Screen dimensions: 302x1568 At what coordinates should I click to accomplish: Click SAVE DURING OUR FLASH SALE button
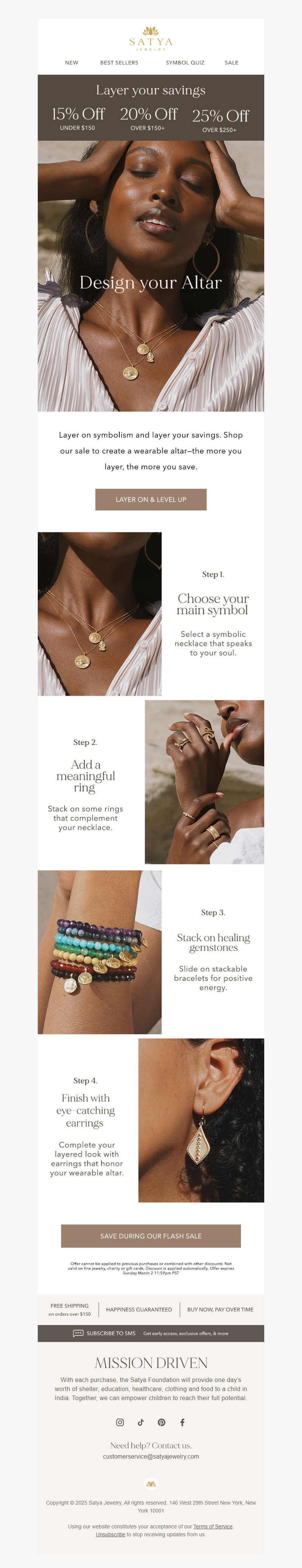click(x=151, y=1236)
